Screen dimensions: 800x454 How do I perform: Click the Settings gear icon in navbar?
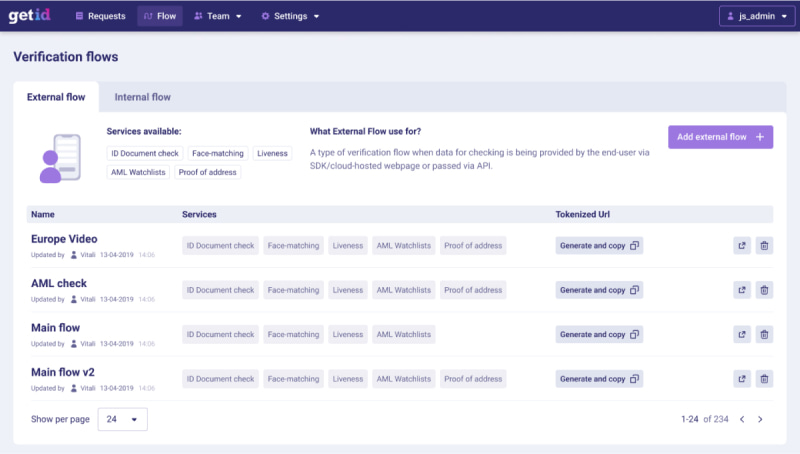[x=265, y=16]
